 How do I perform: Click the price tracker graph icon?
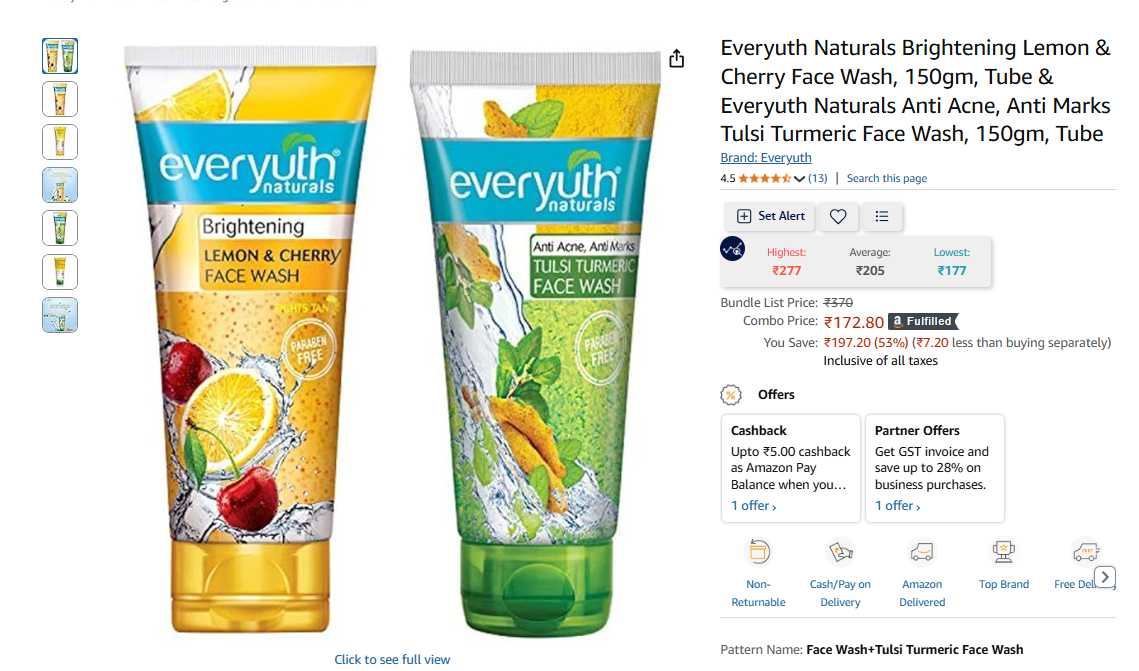coord(732,249)
